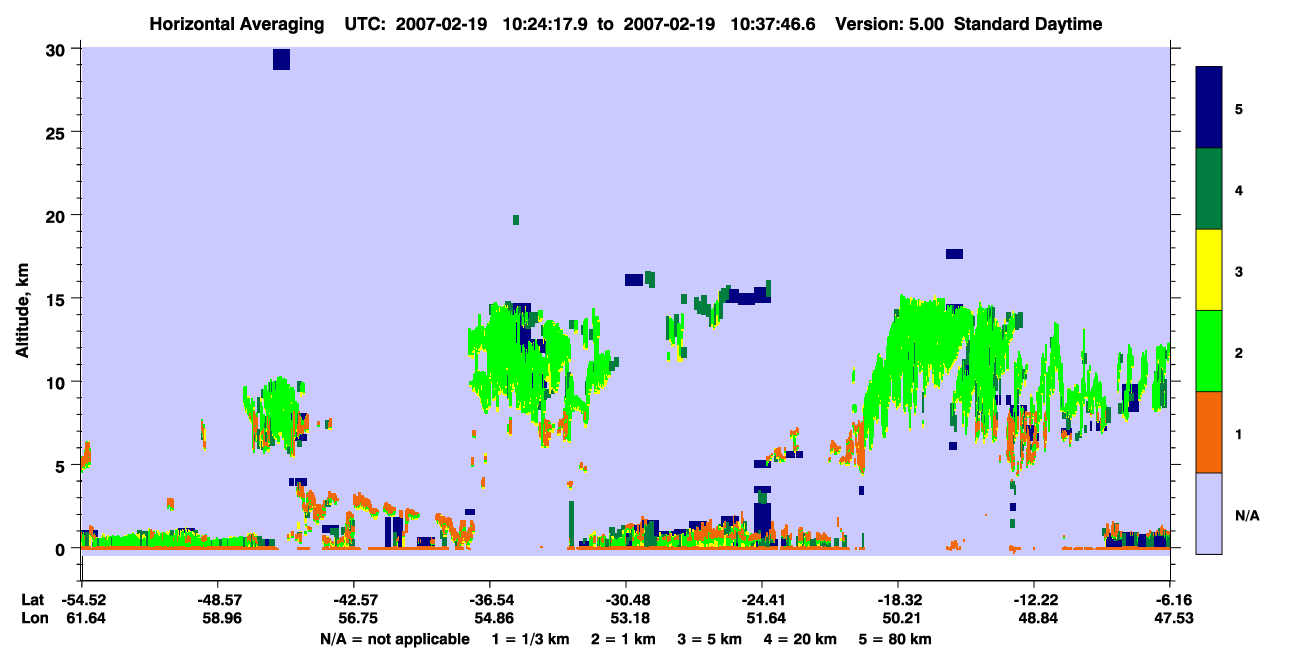
Task: Click the orange level 1 color swatch
Action: coord(1209,432)
